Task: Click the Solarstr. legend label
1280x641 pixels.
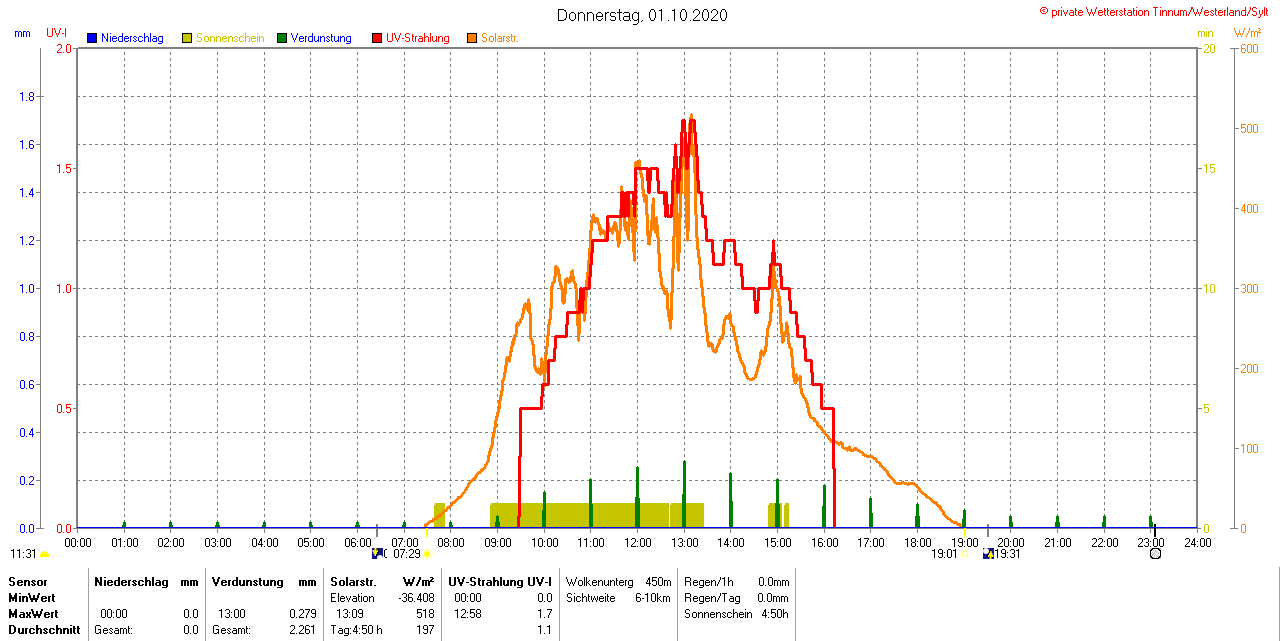Action: (x=500, y=38)
